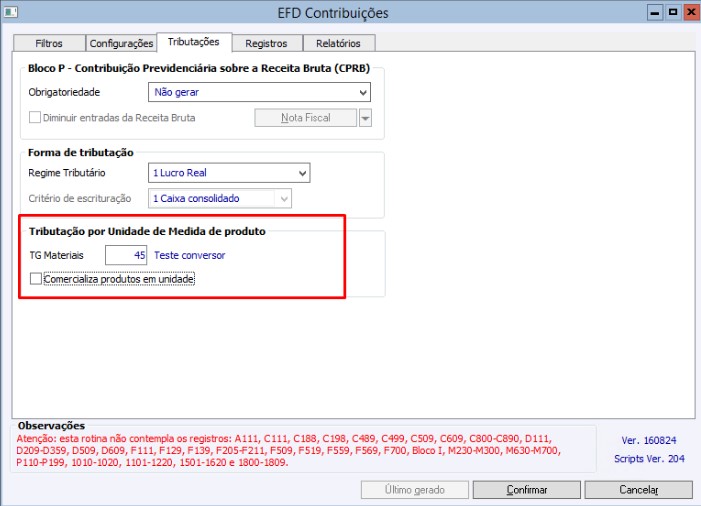This screenshot has height=506, width=701.
Task: Click the application icon in the title bar
Action: point(10,12)
